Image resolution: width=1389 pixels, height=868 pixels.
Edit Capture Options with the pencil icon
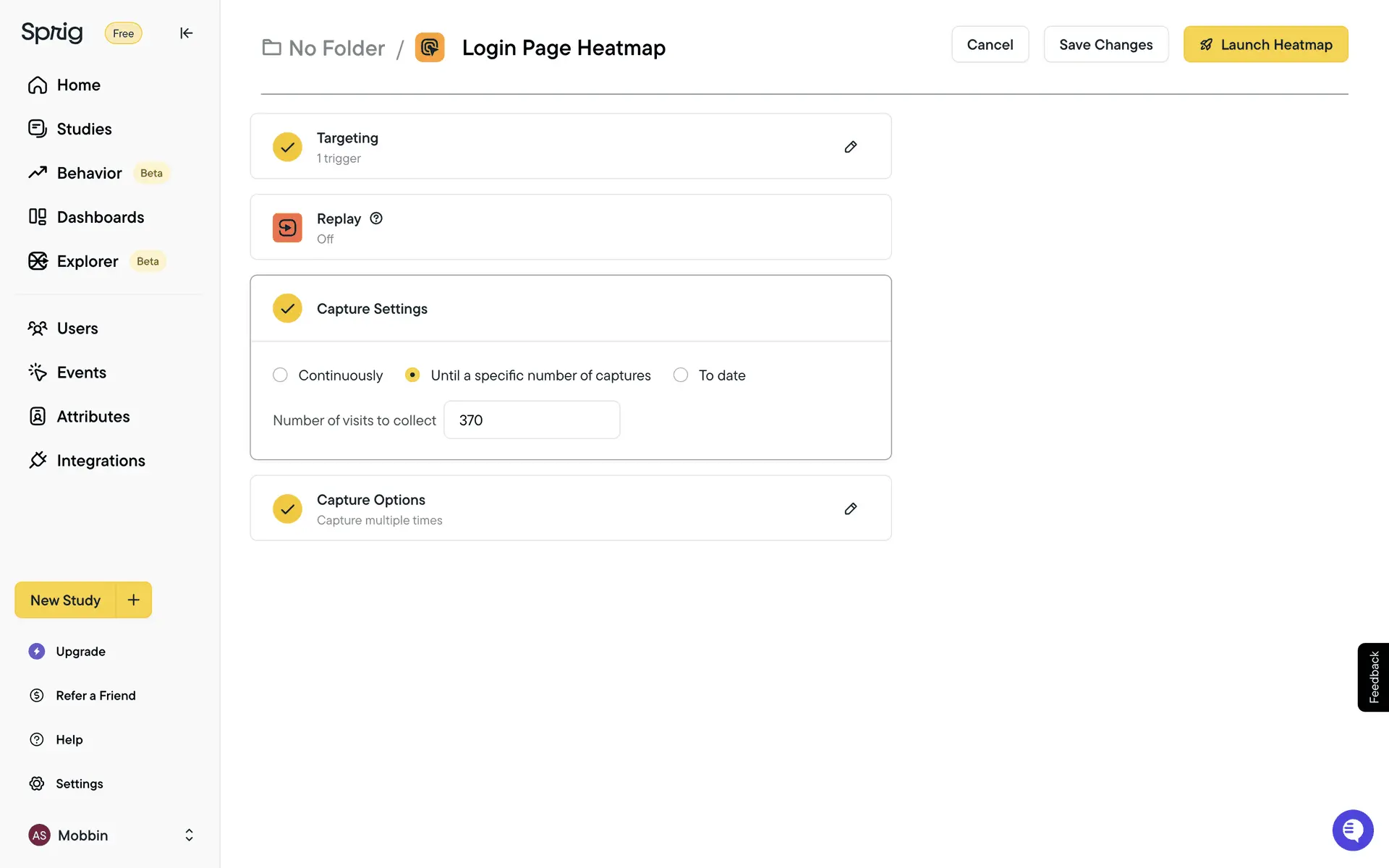[851, 509]
